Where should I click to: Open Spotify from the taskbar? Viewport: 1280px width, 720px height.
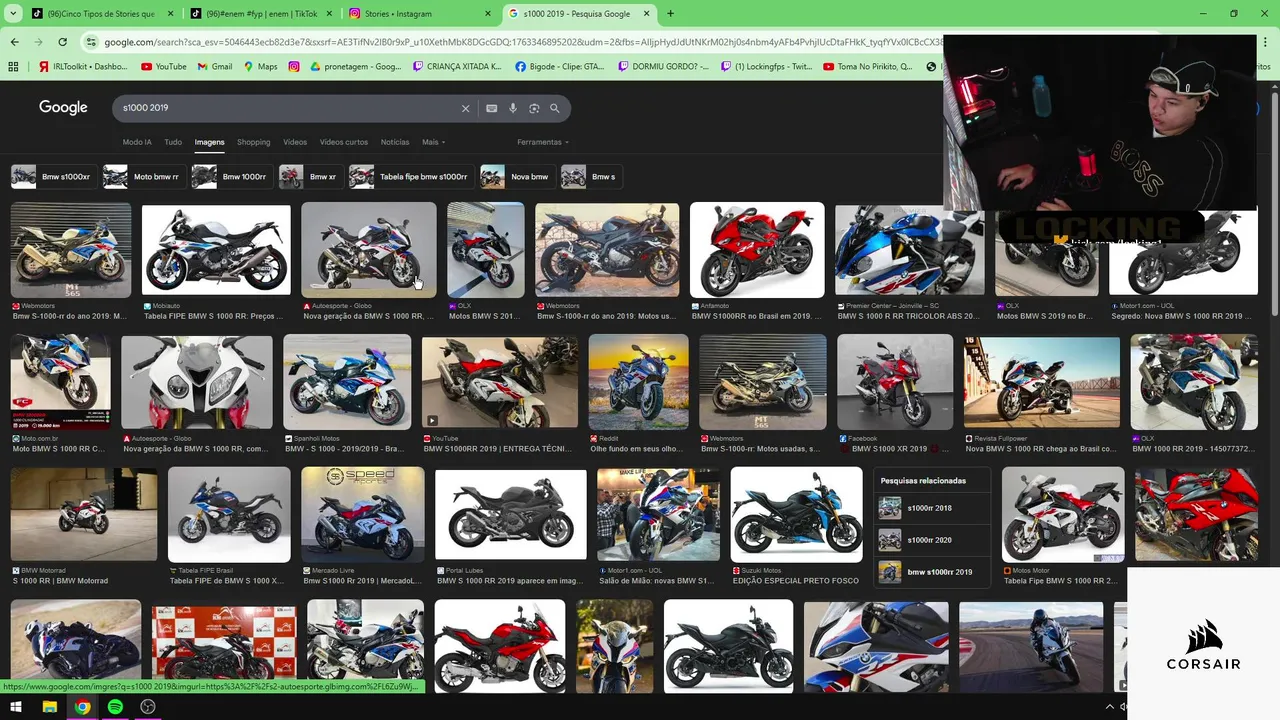(x=115, y=707)
